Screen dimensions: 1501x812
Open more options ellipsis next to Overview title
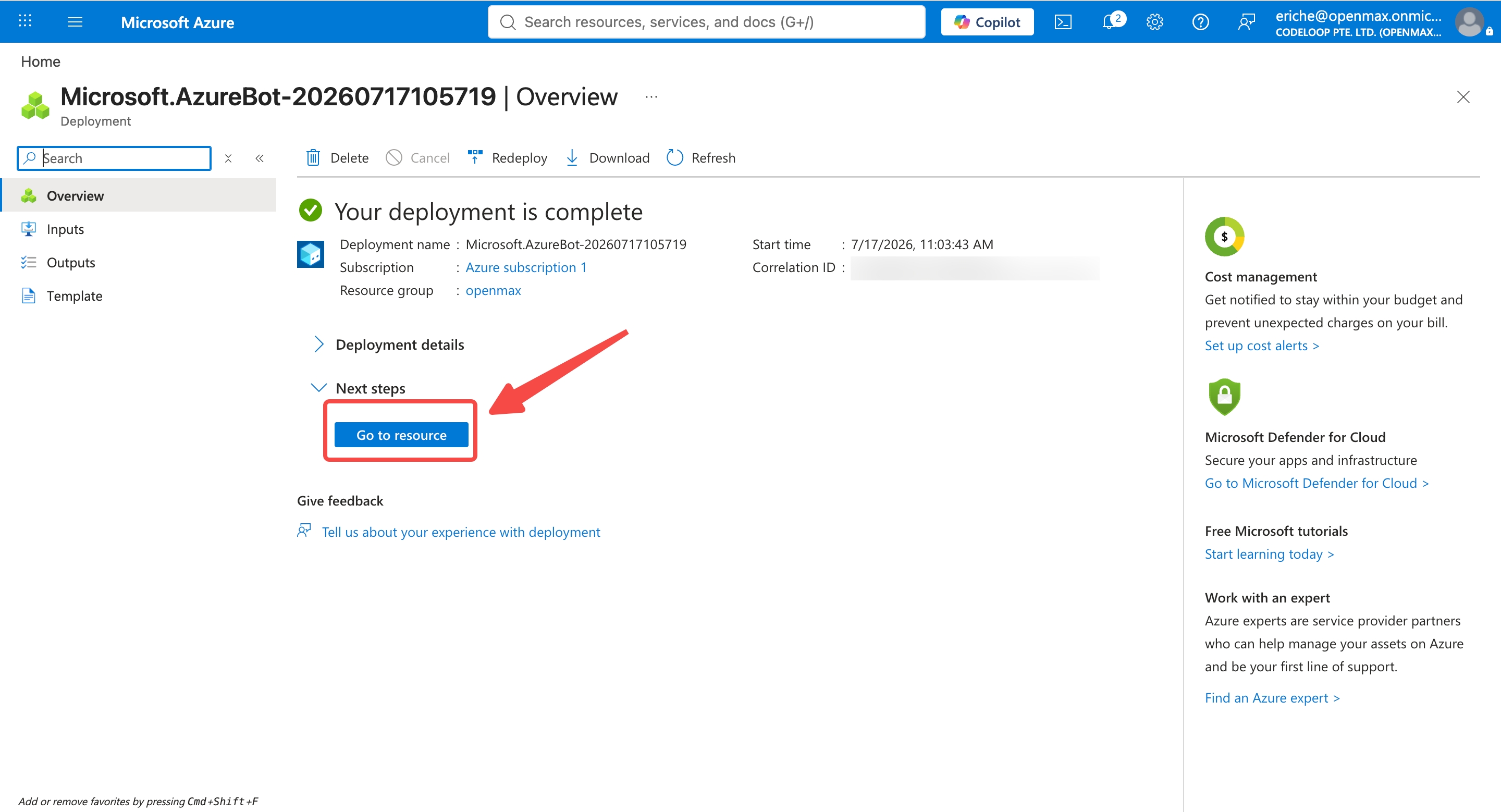[651, 97]
